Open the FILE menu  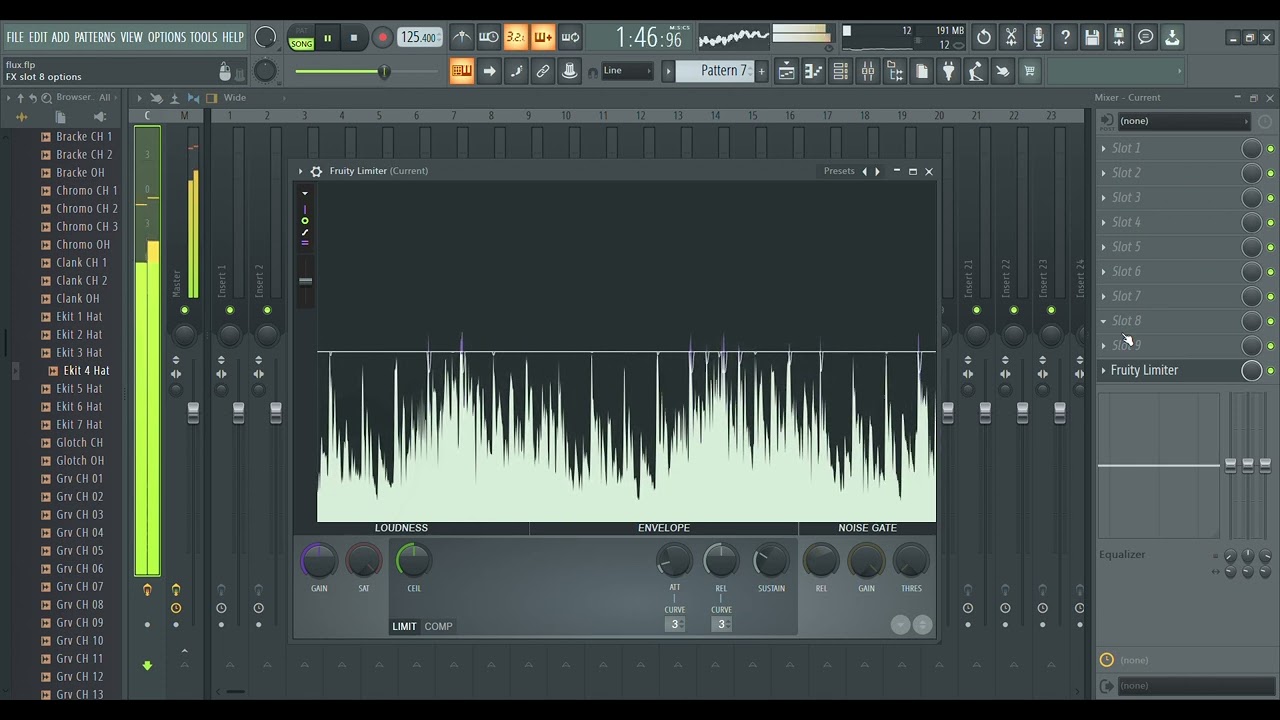(x=15, y=37)
